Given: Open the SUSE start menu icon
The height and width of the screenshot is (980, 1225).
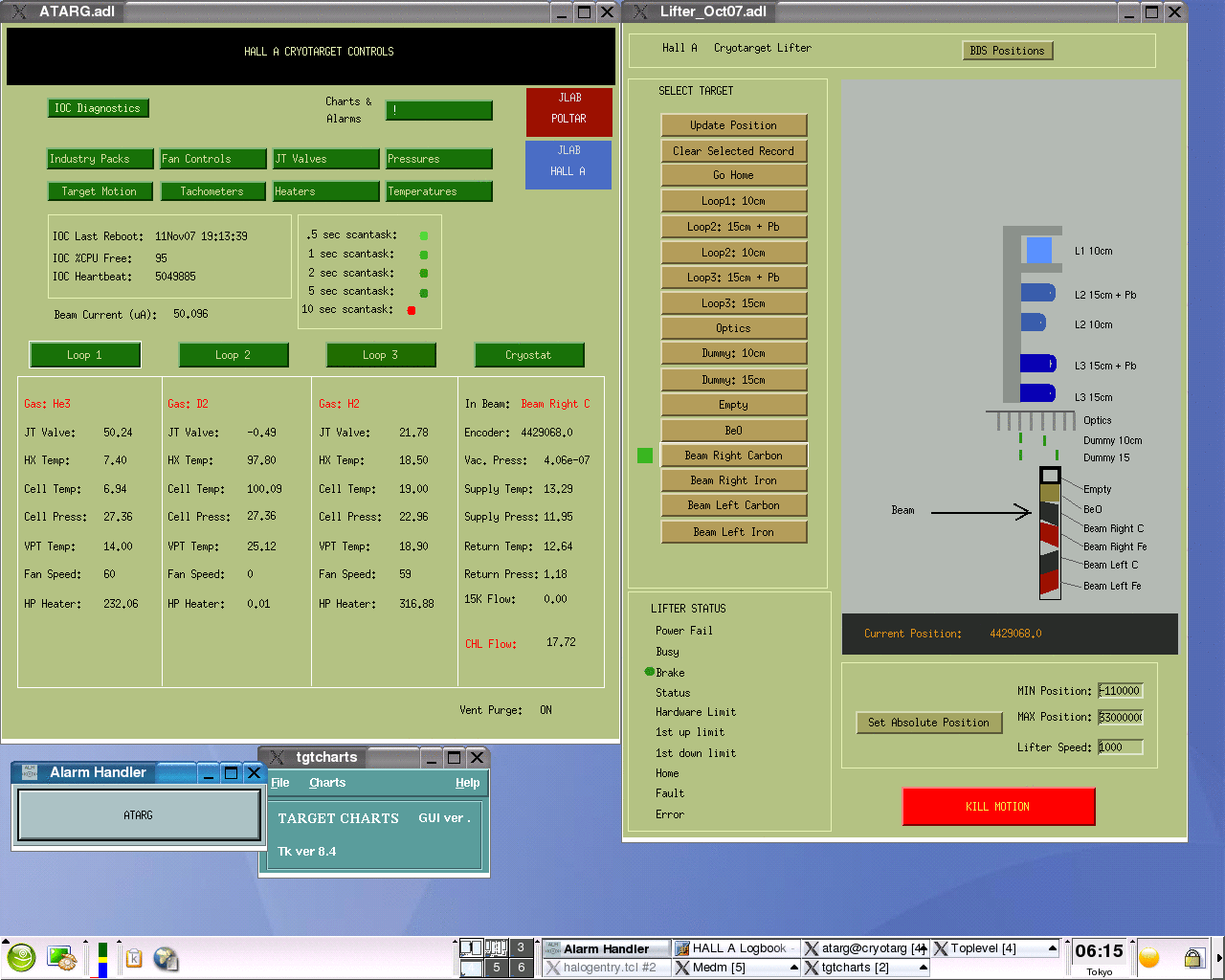Looking at the screenshot, I should 21,957.
